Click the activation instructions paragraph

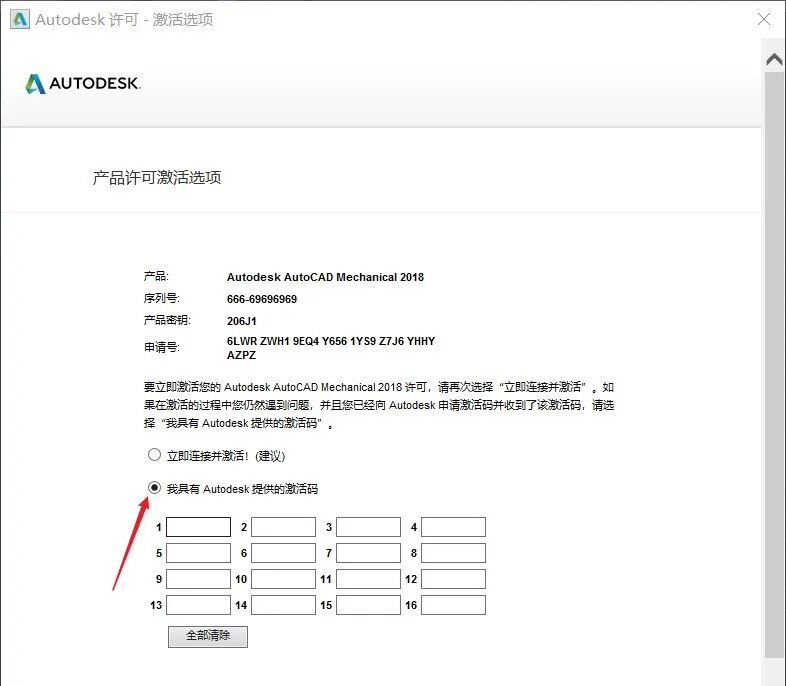379,405
